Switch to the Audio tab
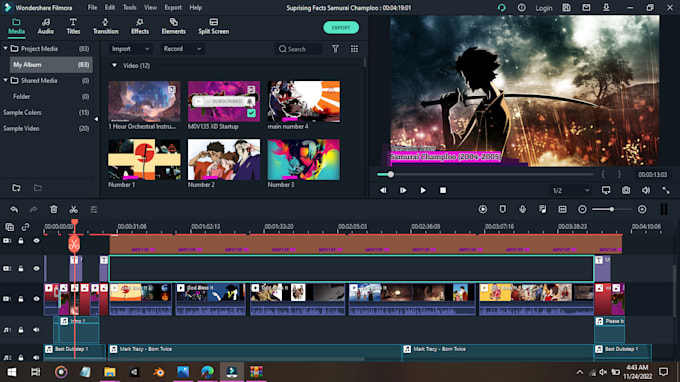 point(46,26)
